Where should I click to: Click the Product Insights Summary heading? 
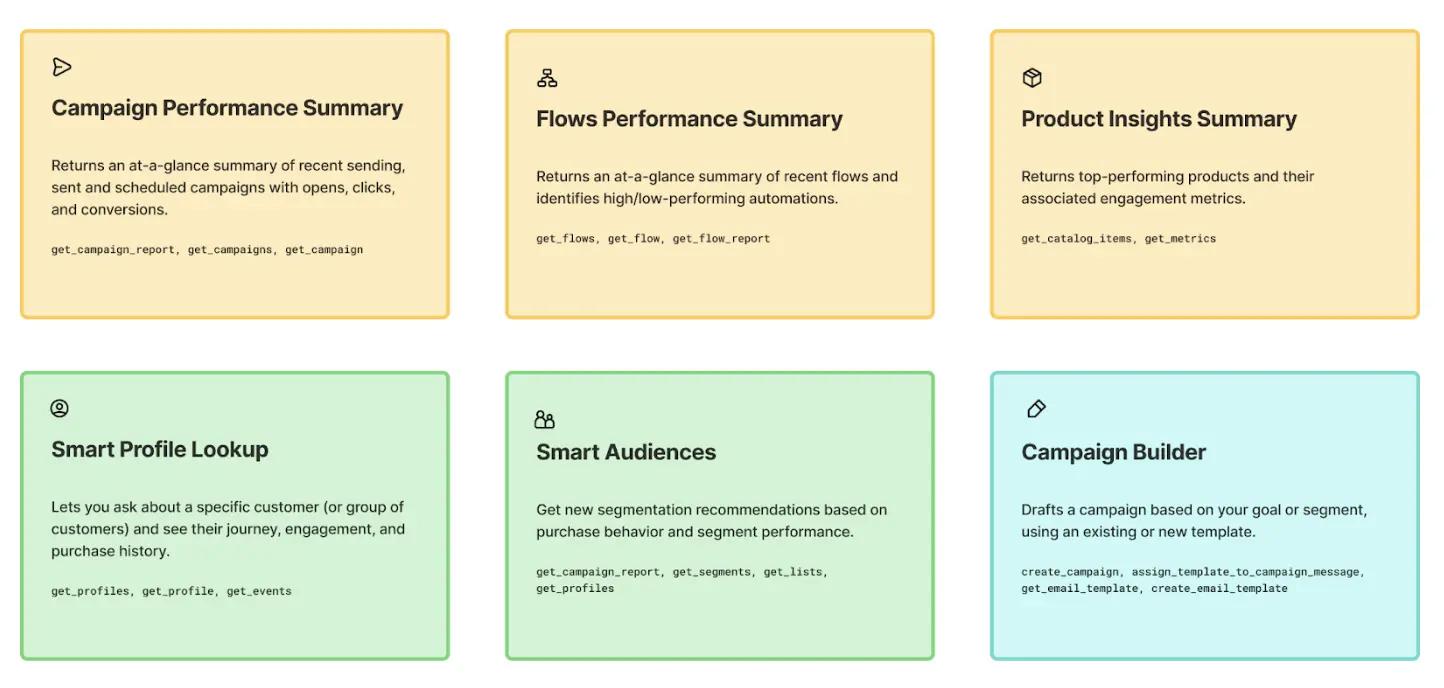1158,118
